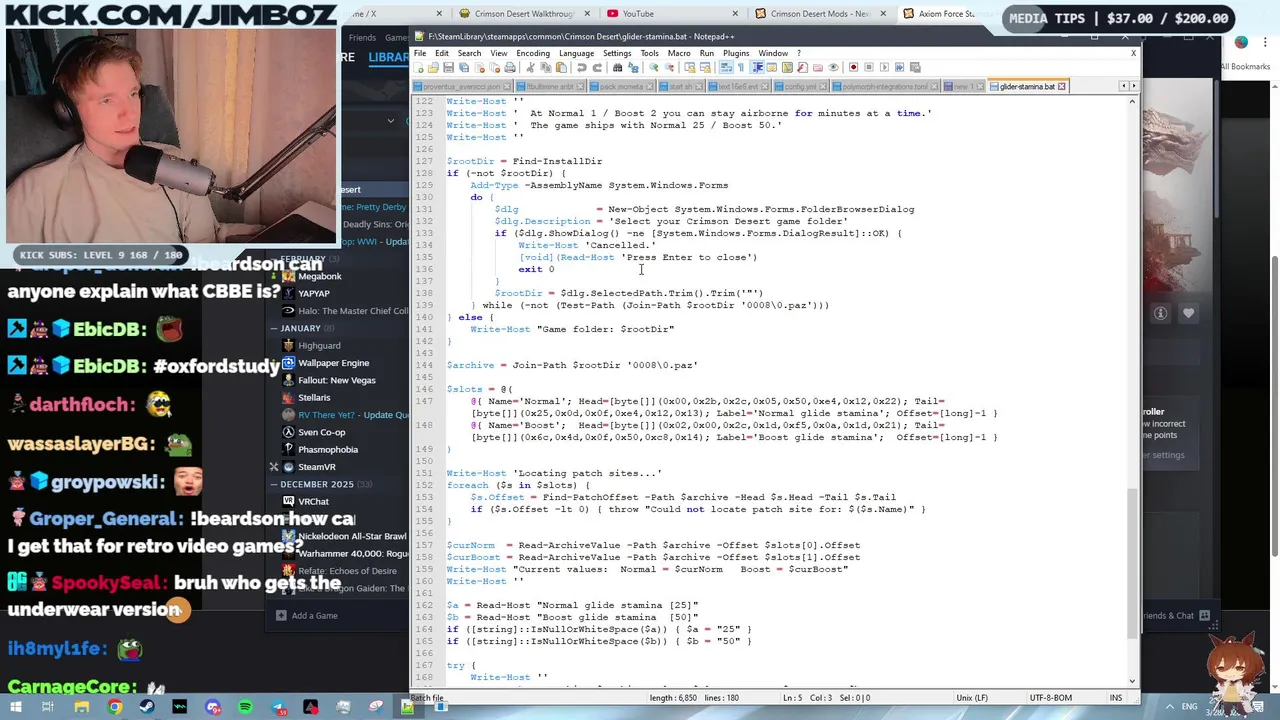
Task: Zoom out using the toolbar icon
Action: (x=670, y=67)
